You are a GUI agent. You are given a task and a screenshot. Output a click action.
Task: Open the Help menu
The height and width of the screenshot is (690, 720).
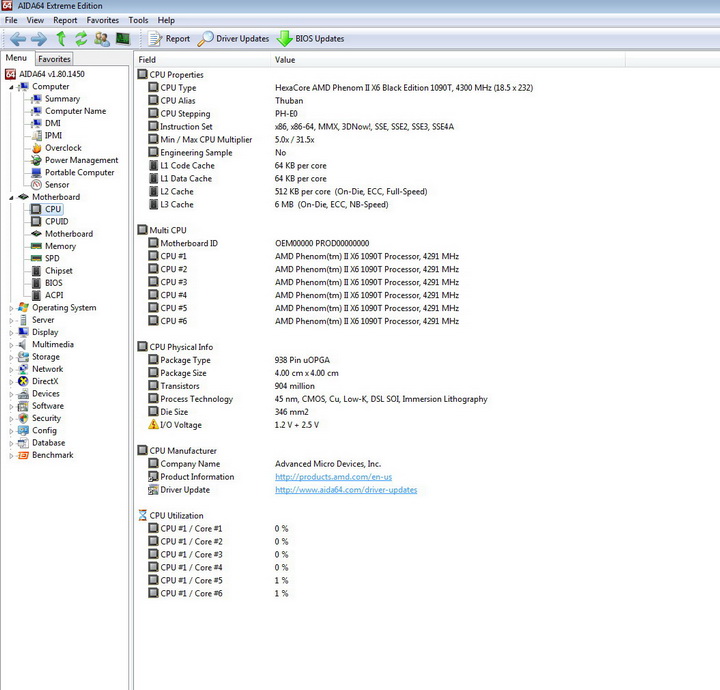(166, 20)
